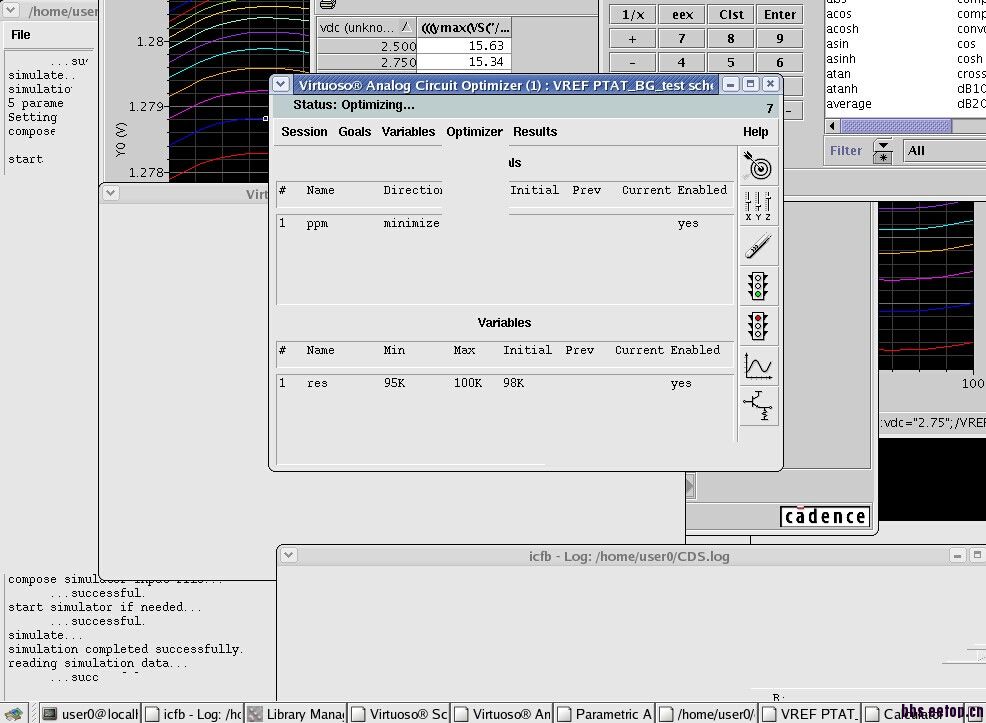Click the '95K' Min value for res
Viewport: 986px width, 723px height.
[x=394, y=383]
